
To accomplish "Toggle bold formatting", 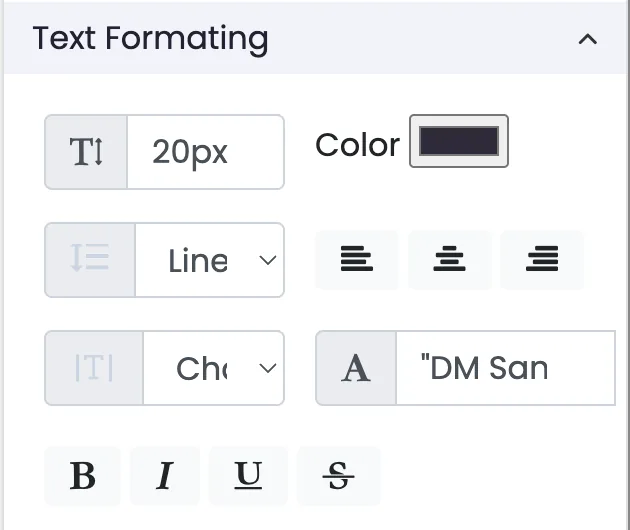I will pyautogui.click(x=83, y=476).
